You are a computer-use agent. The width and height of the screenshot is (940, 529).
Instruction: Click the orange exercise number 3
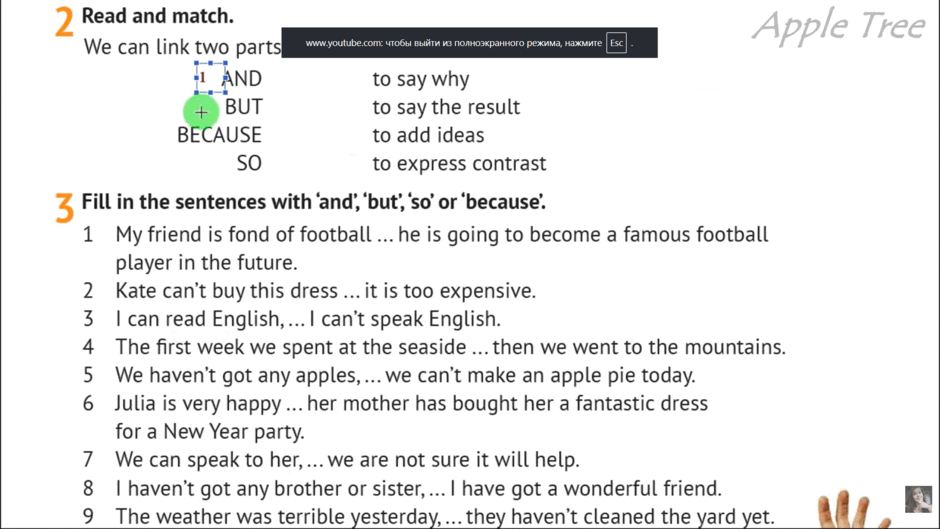(x=64, y=208)
